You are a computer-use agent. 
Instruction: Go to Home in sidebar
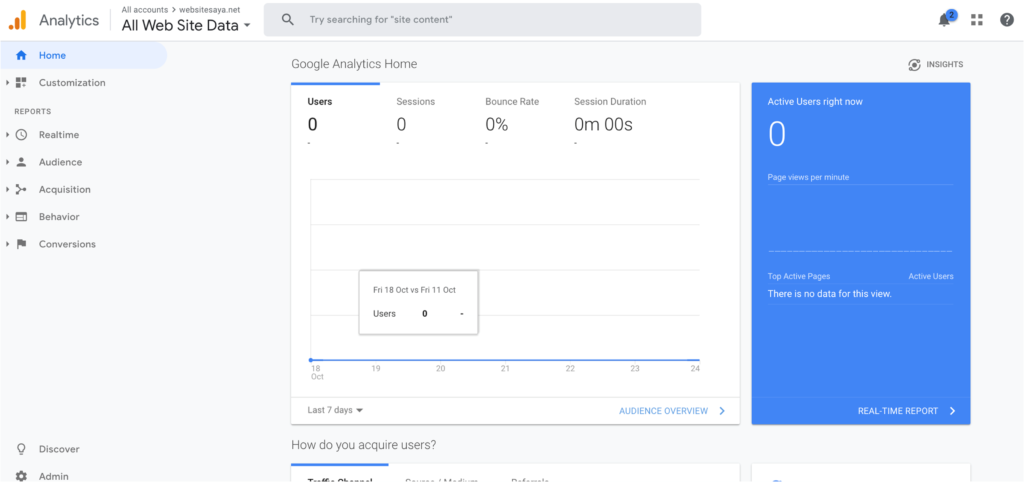click(52, 55)
